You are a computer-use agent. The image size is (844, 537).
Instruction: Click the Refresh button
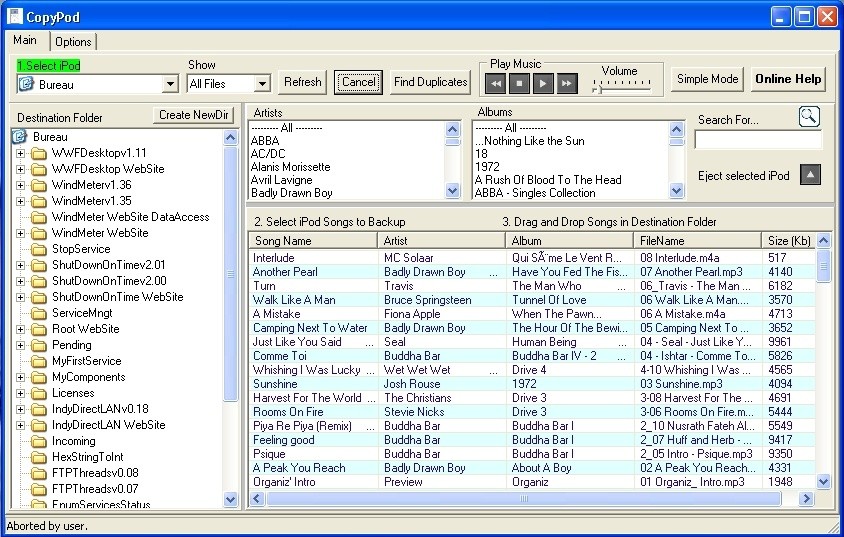click(x=303, y=82)
